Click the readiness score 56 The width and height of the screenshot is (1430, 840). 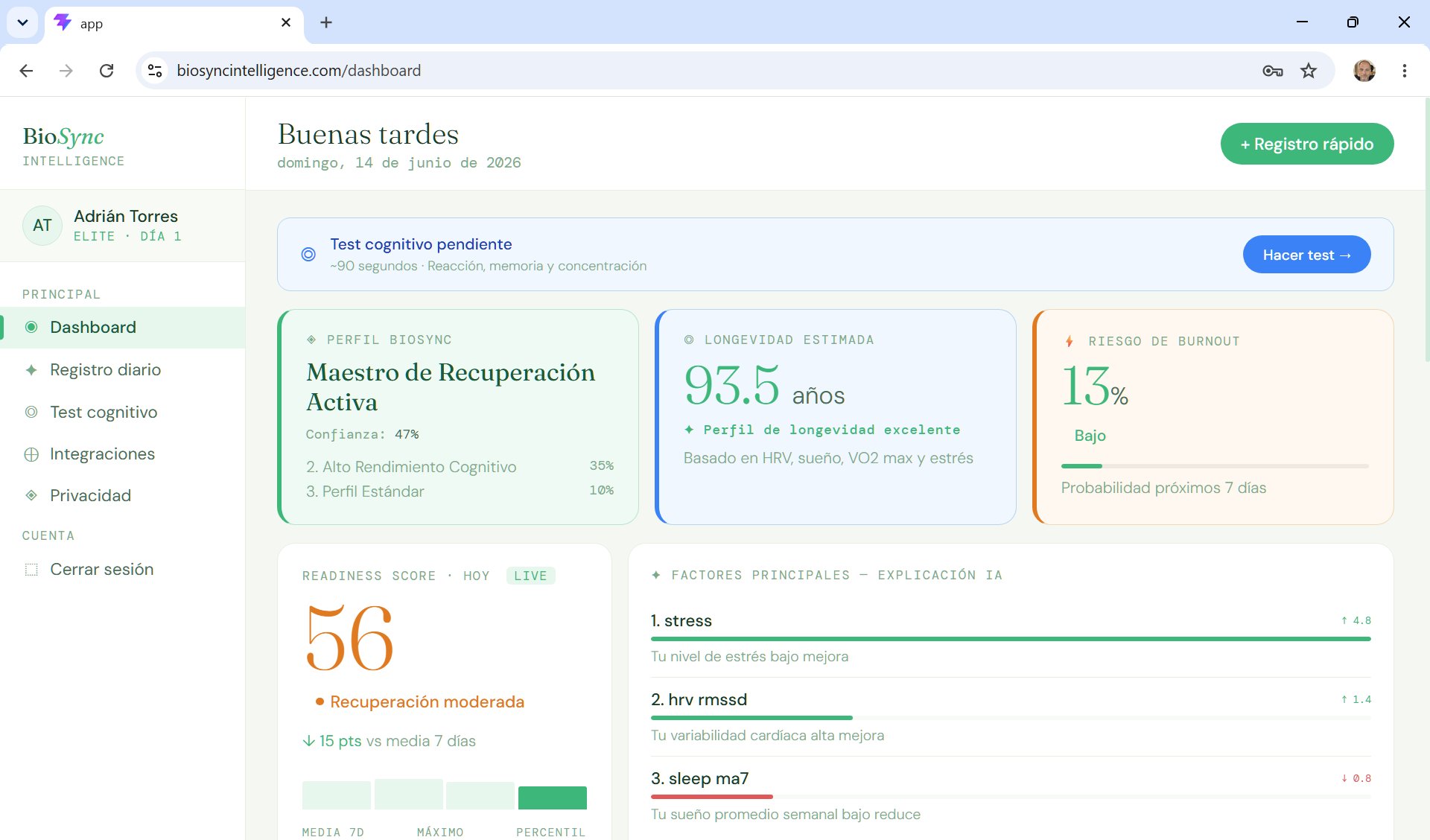click(349, 638)
